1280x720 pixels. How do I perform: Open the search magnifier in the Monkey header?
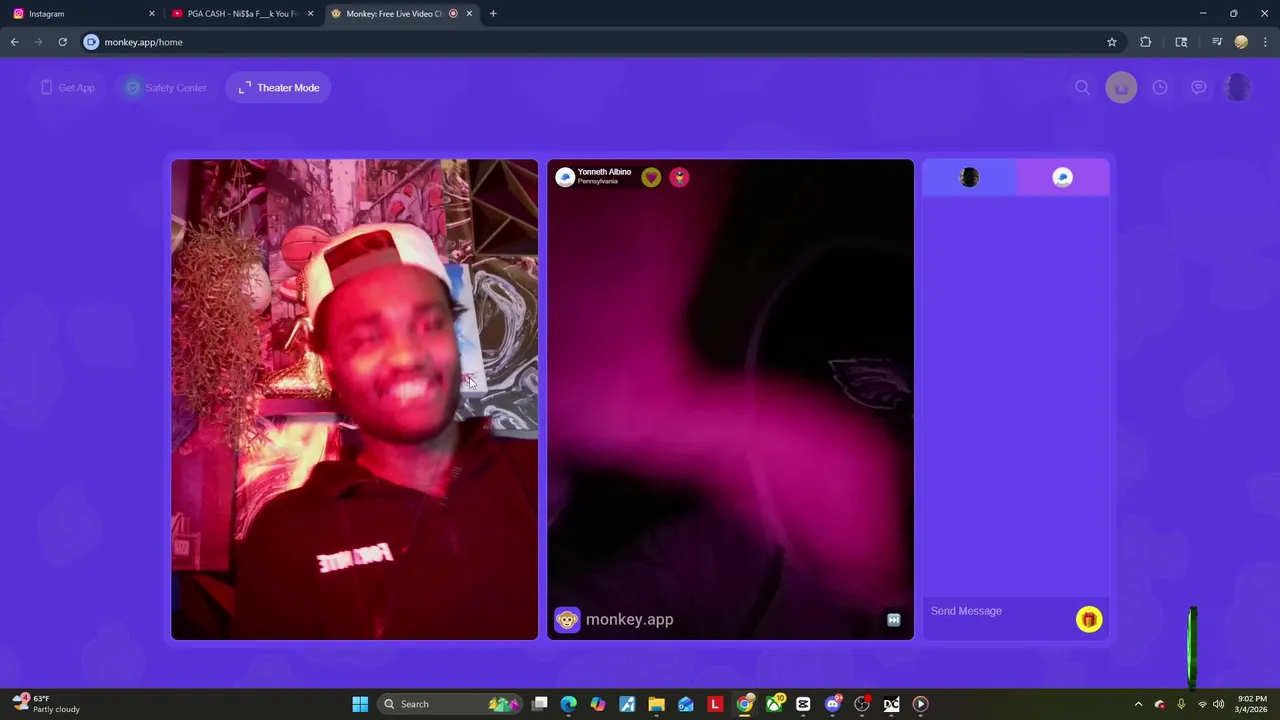point(1082,88)
